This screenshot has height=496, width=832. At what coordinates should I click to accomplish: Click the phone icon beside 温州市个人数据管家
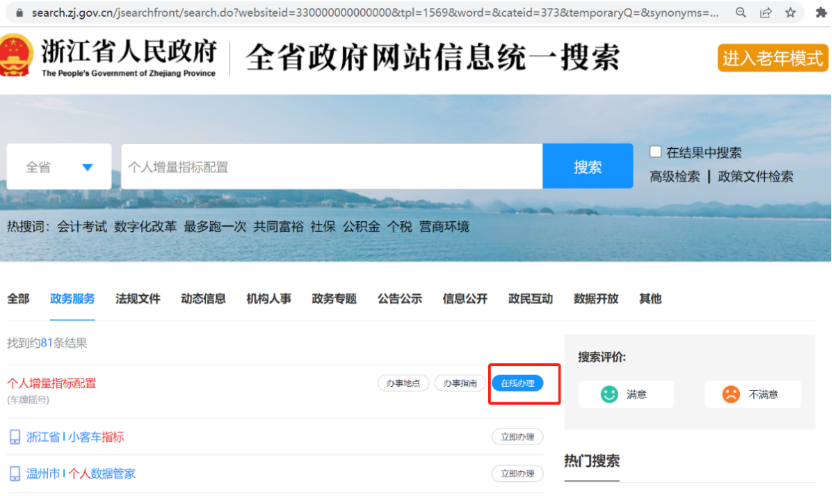point(15,473)
